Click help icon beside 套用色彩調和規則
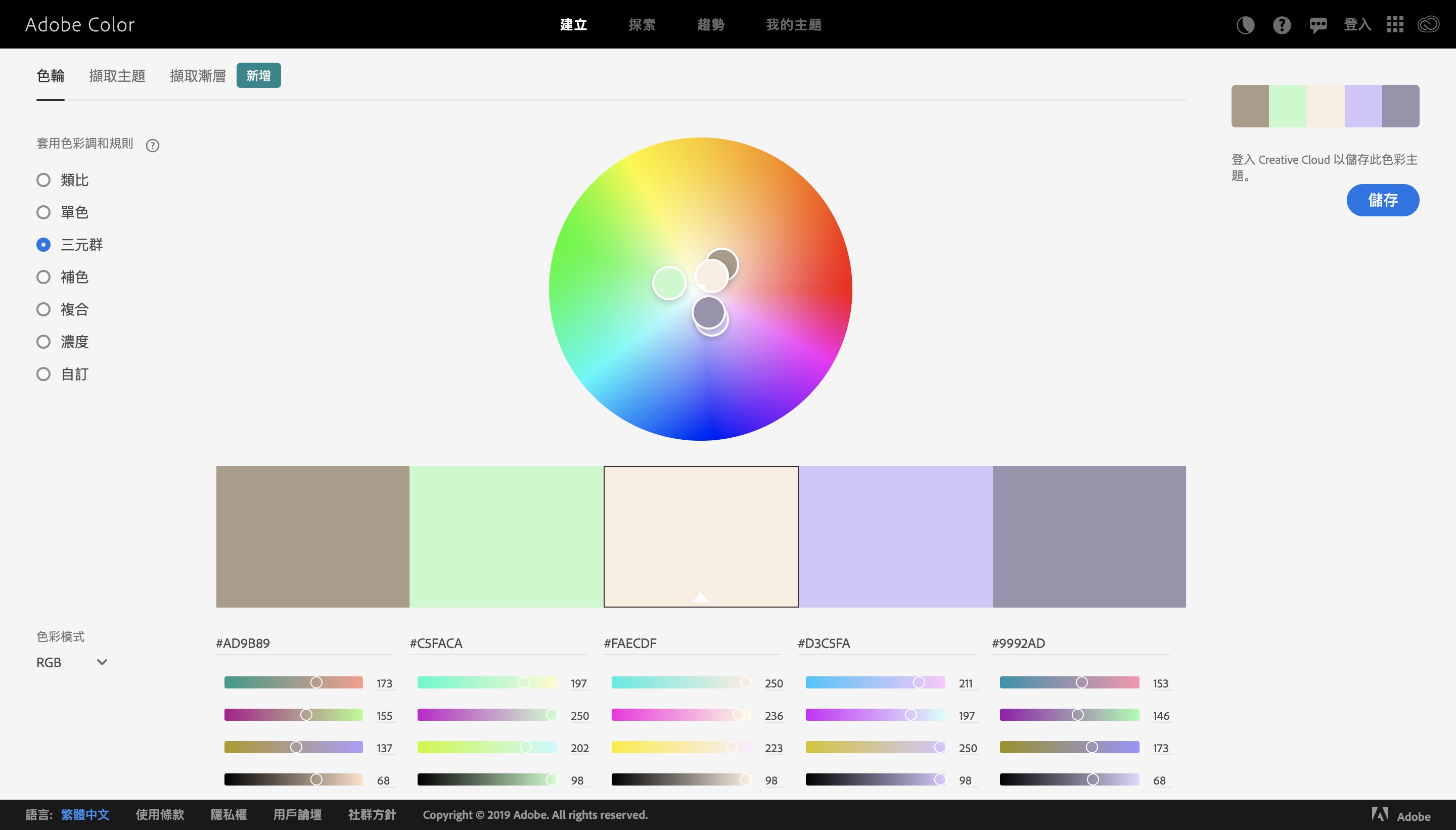 152,145
